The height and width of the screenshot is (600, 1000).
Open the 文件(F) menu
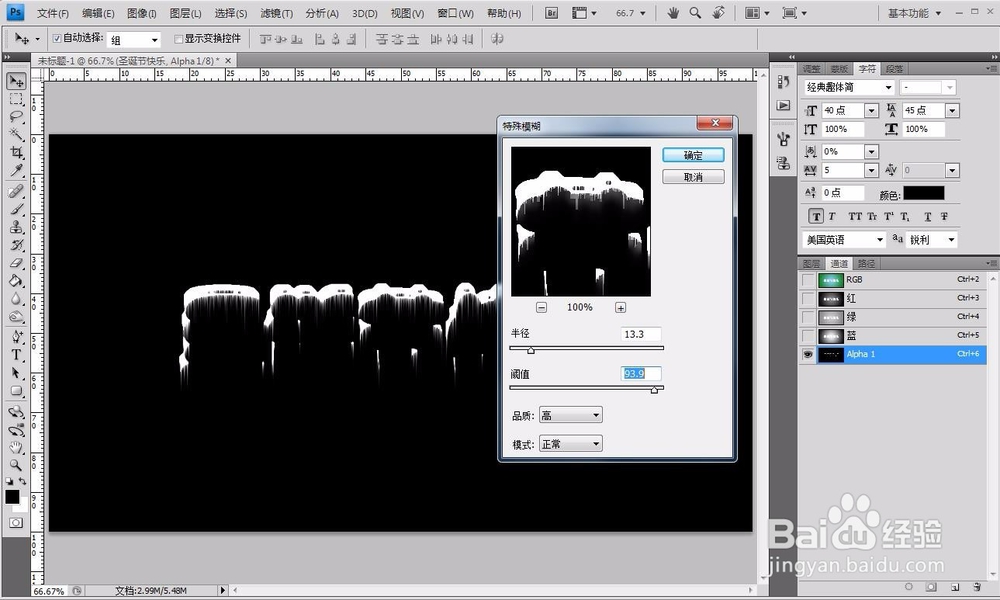point(52,13)
